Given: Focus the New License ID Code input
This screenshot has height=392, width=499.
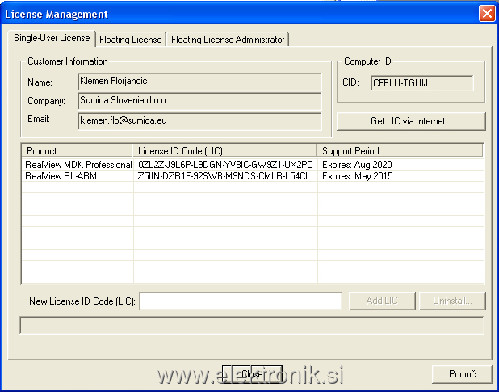Looking at the screenshot, I should click(x=241, y=301).
